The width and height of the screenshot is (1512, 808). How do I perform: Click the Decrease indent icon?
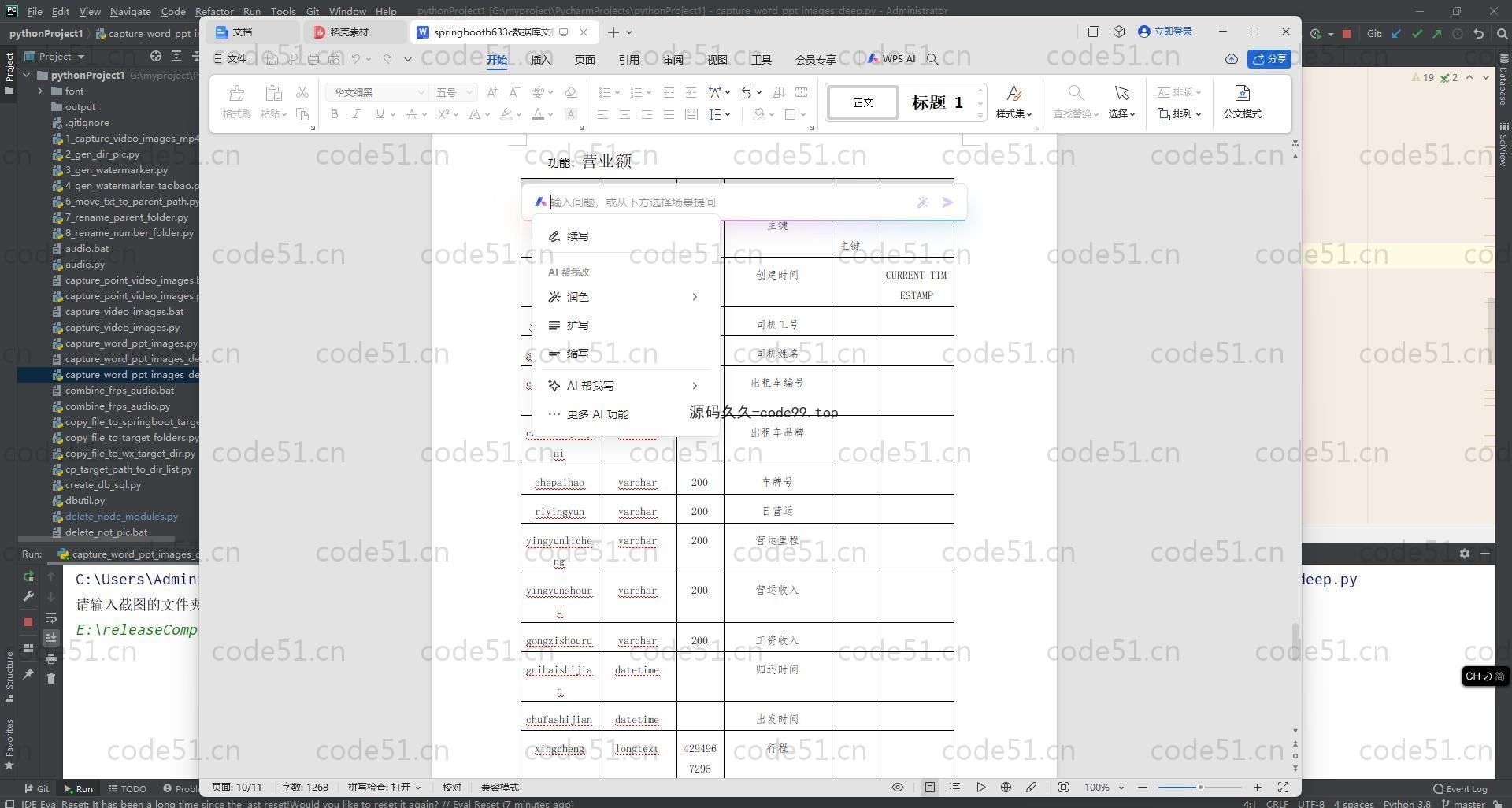click(669, 92)
